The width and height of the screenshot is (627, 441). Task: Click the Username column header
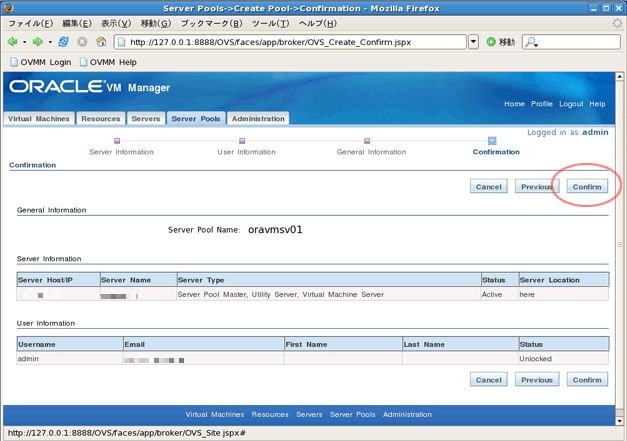pyautogui.click(x=70, y=344)
